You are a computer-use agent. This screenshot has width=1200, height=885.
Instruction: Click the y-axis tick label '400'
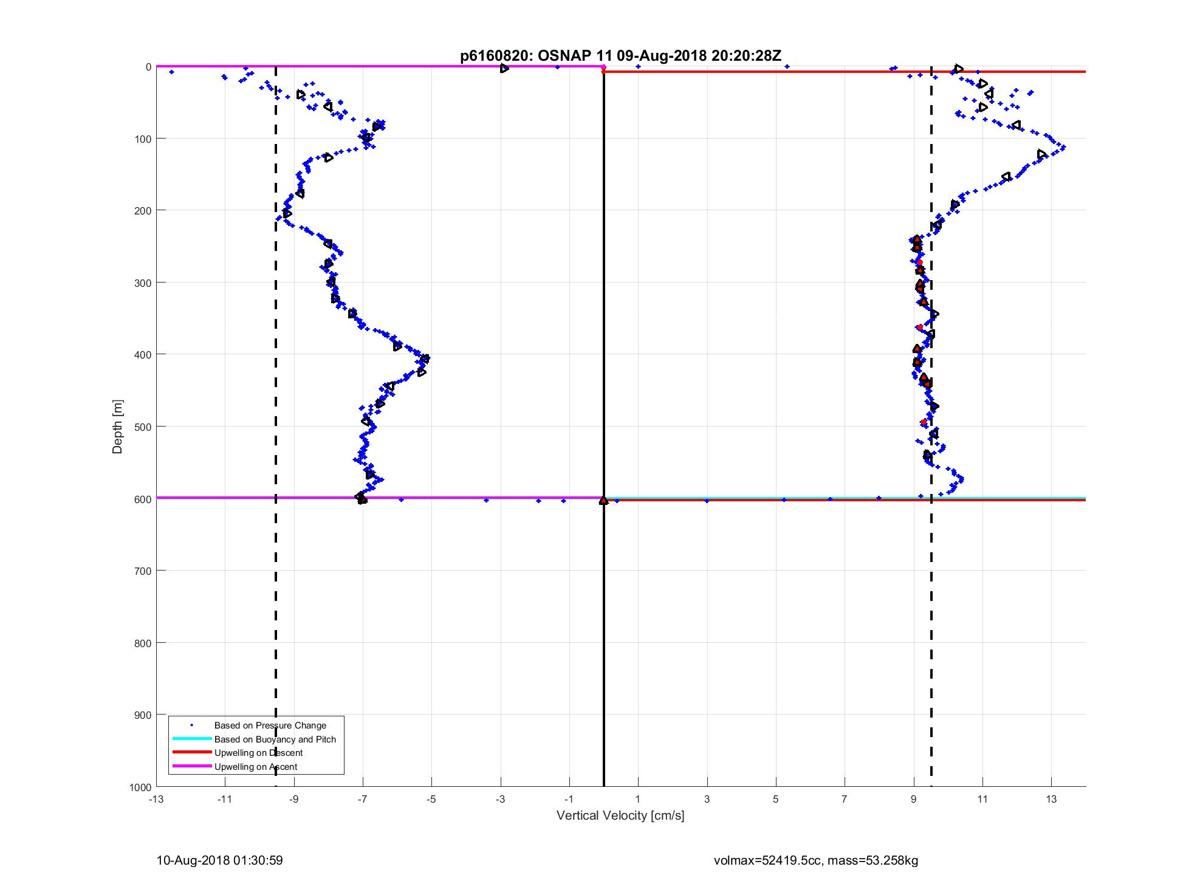pos(142,355)
